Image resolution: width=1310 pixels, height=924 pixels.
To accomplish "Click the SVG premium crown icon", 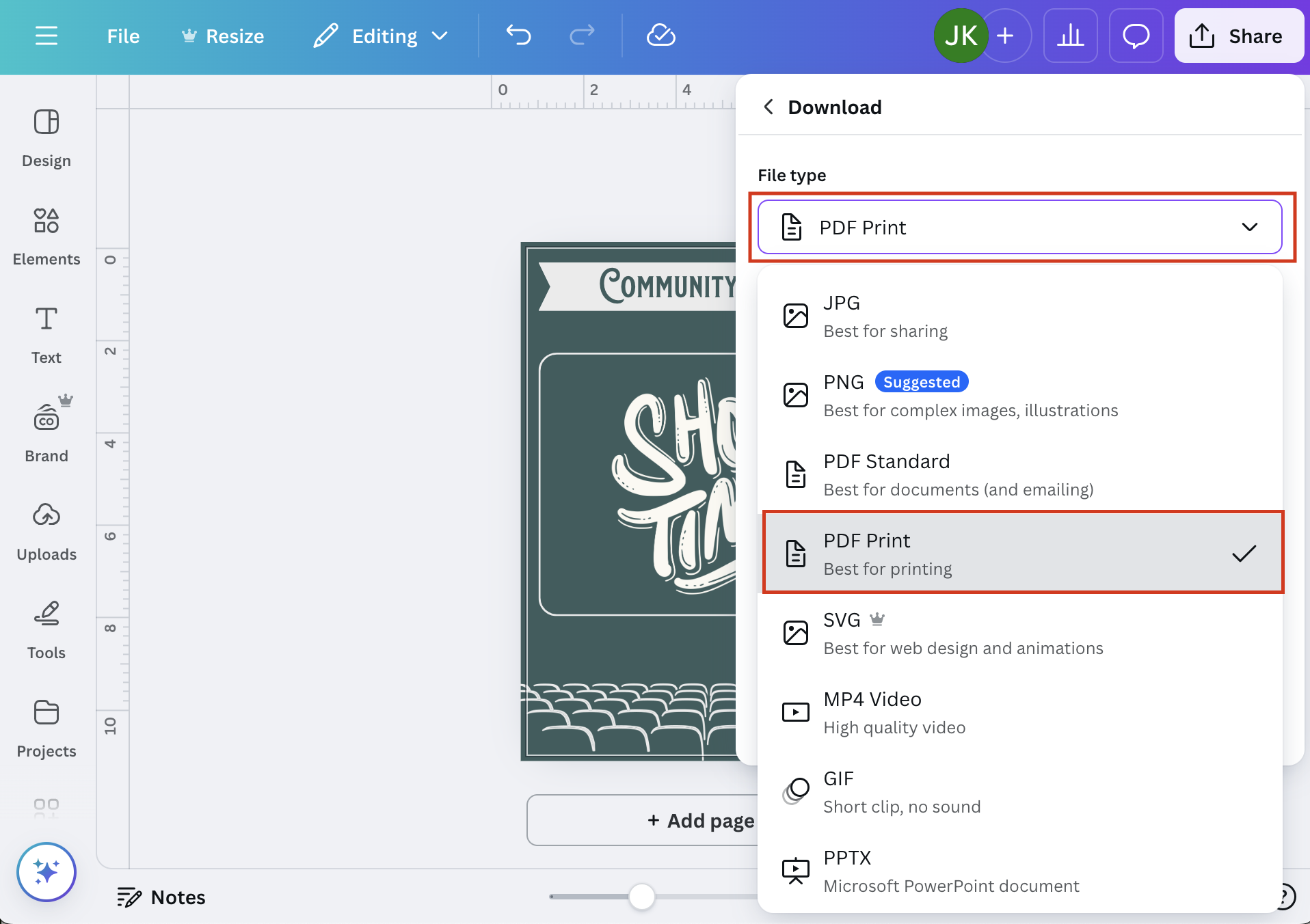I will 877,620.
